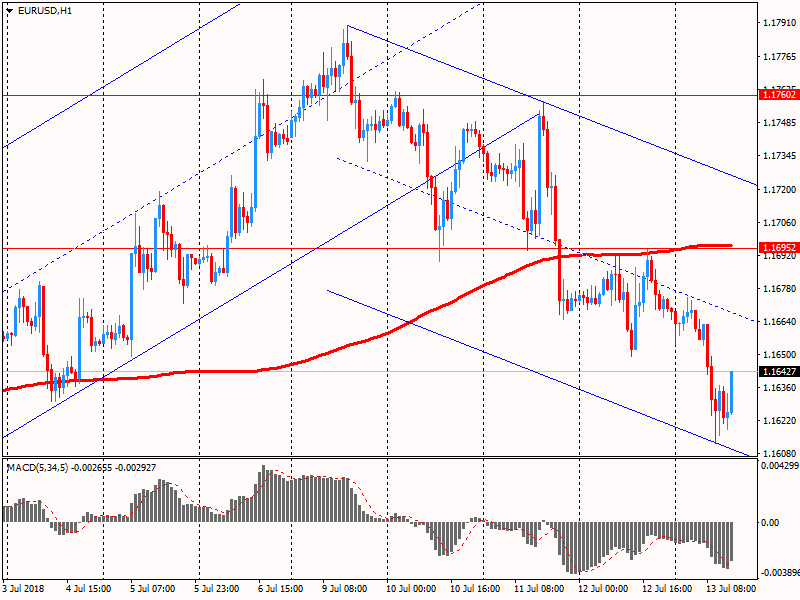Click time axis label 11 Jul 08:00
The image size is (800, 600).
(539, 588)
